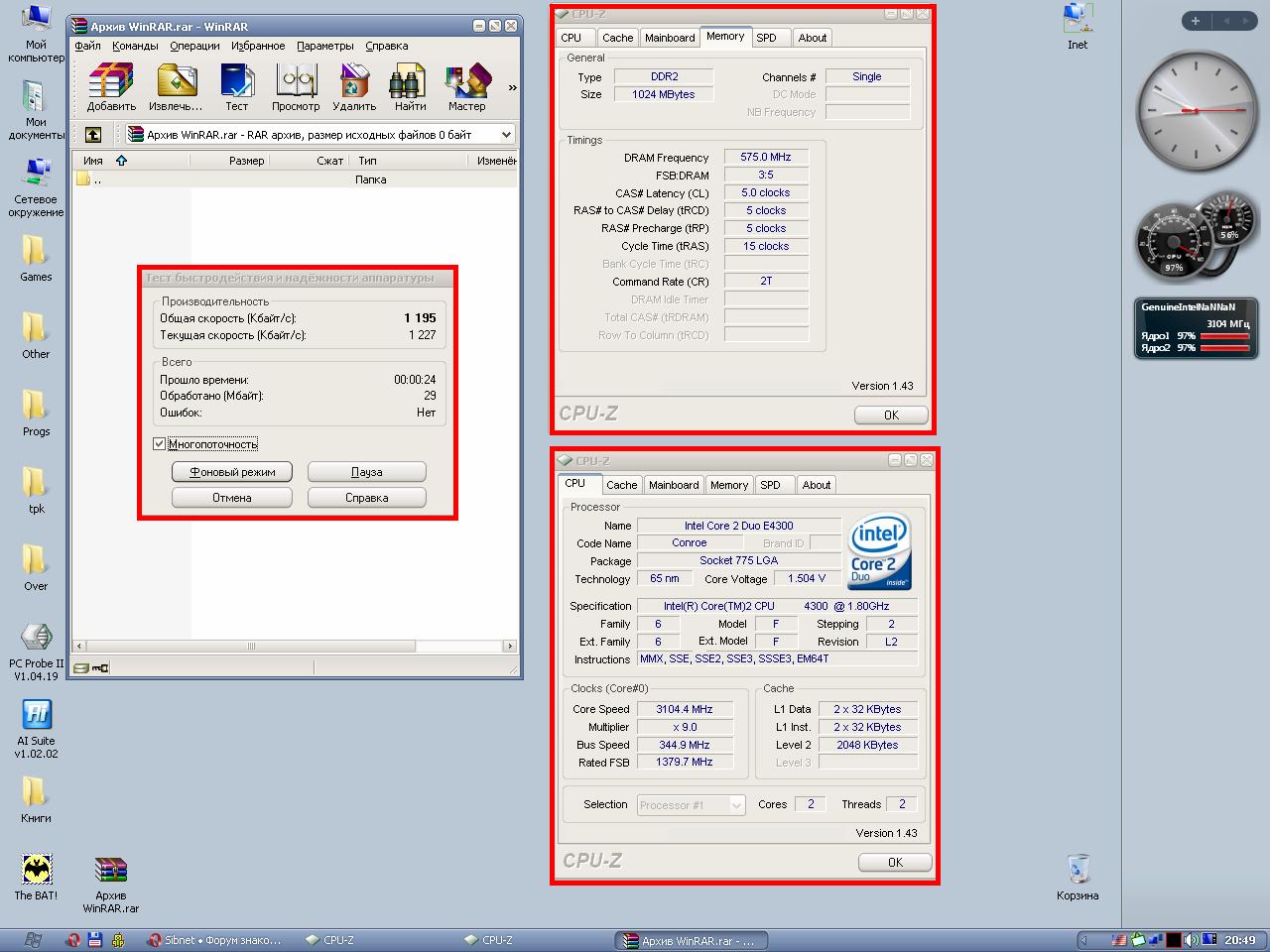Click the floppy disk quick launch icon
The height and width of the screenshot is (952, 1270).
(x=95, y=940)
